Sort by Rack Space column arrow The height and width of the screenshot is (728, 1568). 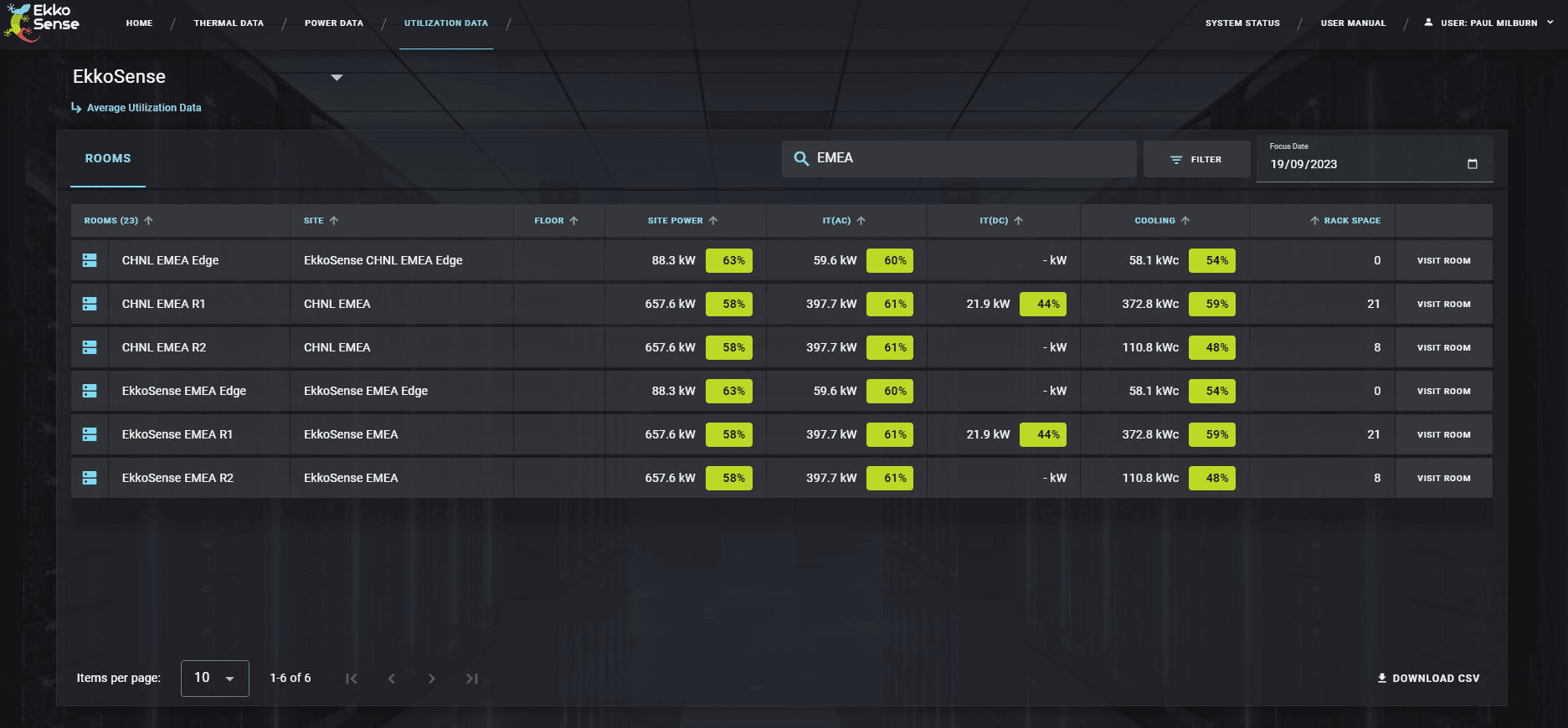[x=1315, y=221]
